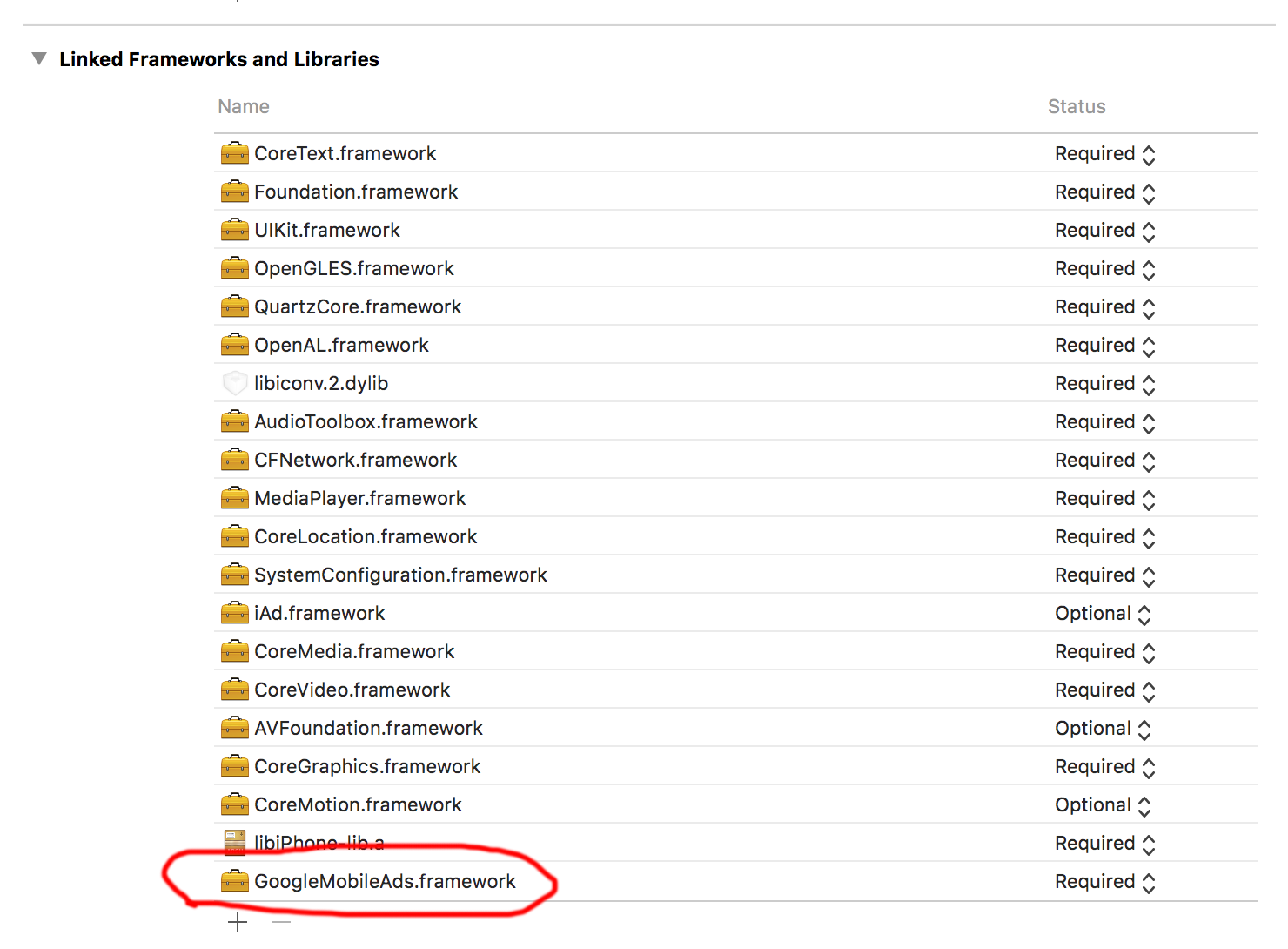Remove selected framework with minus button

281,922
